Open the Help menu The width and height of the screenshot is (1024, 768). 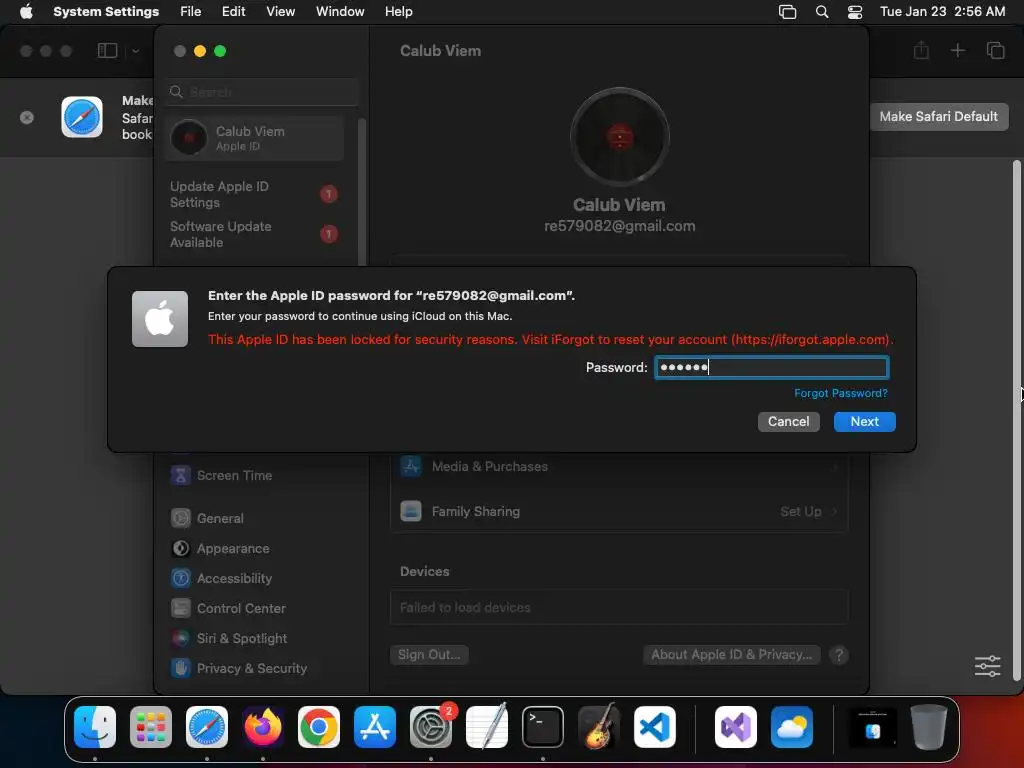pyautogui.click(x=398, y=11)
